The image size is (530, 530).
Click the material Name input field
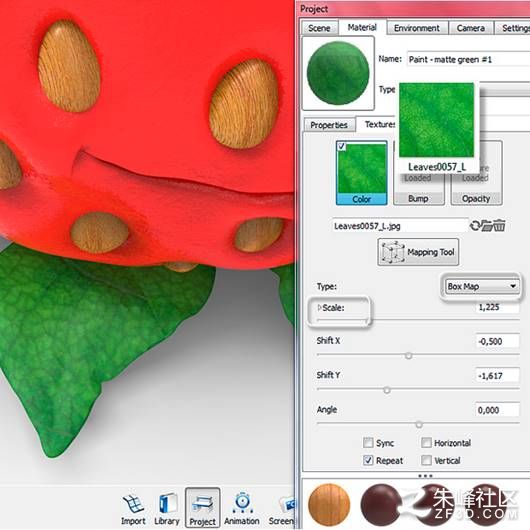click(468, 59)
